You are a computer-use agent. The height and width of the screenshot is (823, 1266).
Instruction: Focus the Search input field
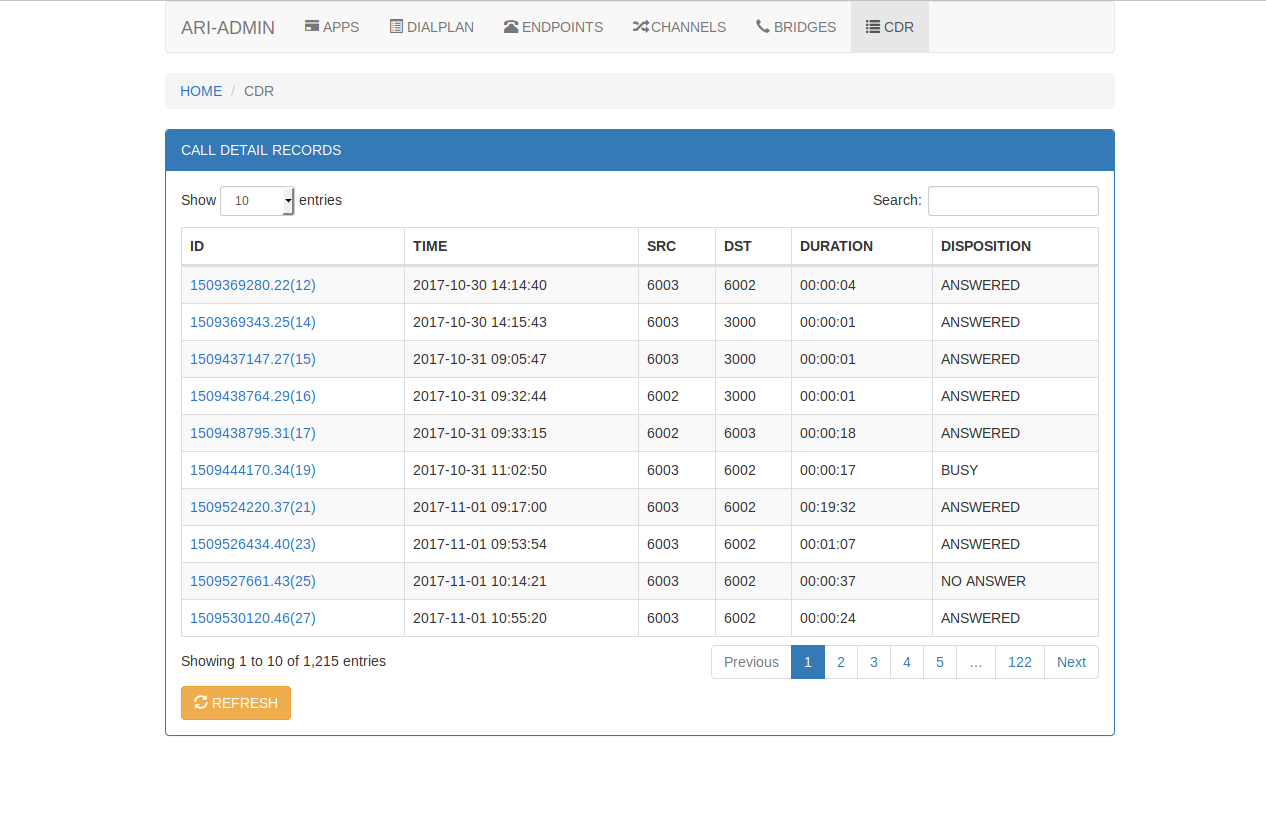[1013, 201]
